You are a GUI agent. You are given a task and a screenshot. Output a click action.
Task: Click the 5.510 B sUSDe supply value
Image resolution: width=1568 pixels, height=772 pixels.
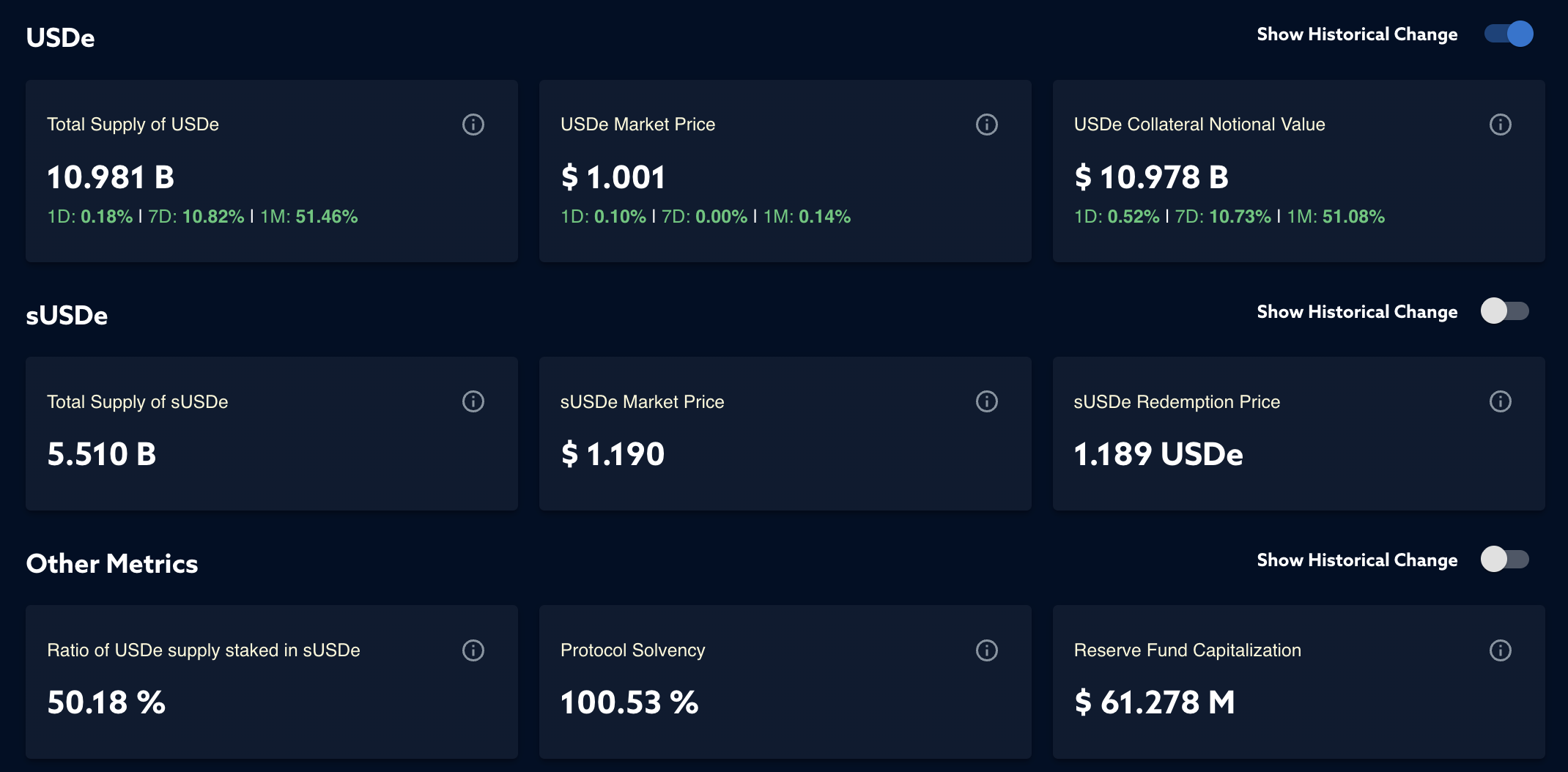pyautogui.click(x=102, y=454)
